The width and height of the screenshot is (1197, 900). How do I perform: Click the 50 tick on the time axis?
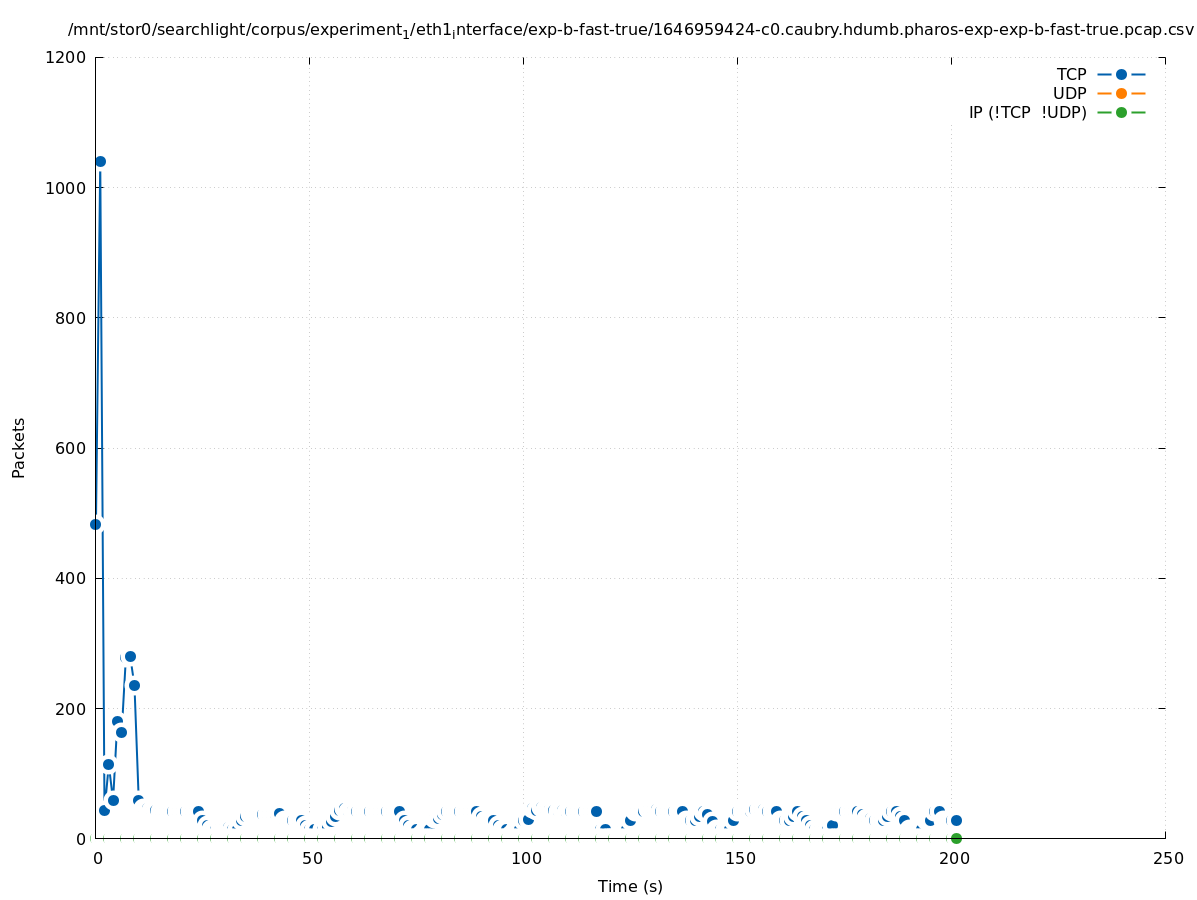[x=310, y=859]
